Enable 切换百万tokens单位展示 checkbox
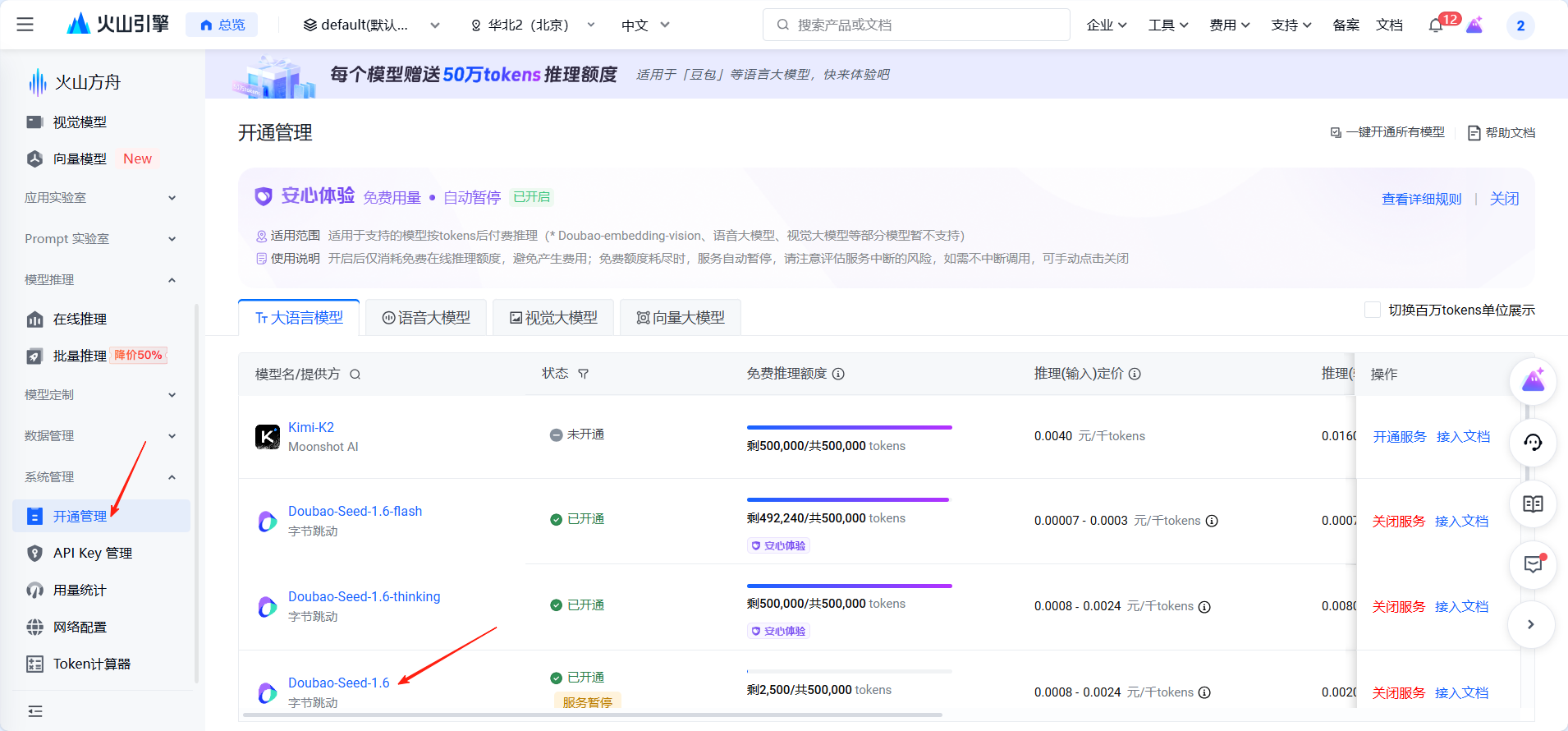Screen dimensions: 1568x731 (x=1372, y=310)
